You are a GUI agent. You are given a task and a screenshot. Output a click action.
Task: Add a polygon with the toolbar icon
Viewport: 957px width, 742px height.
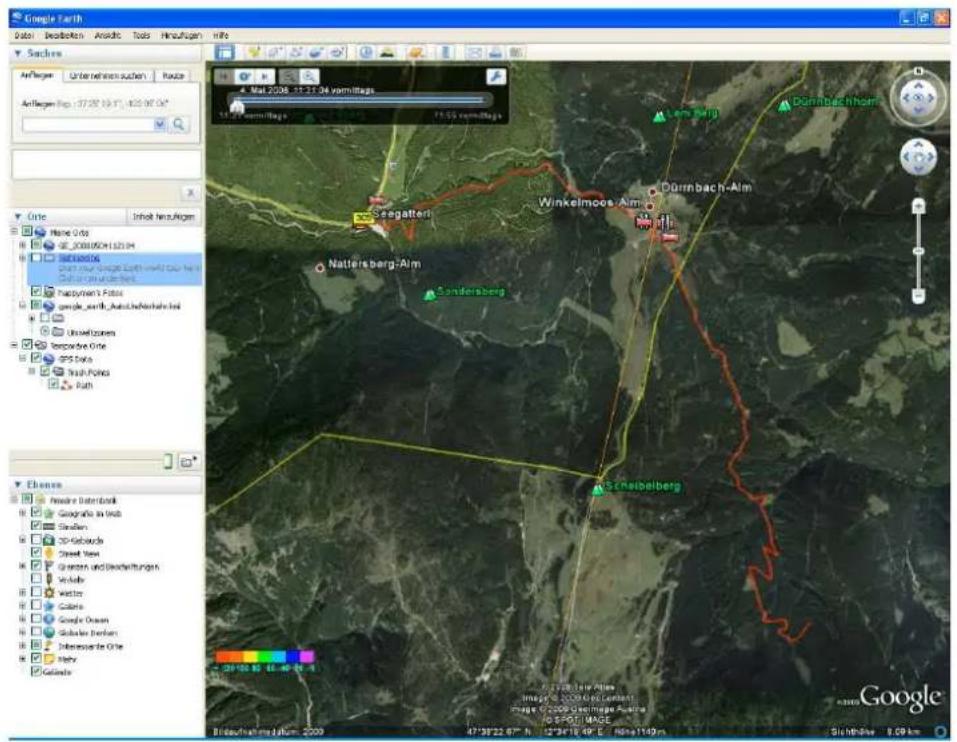(x=275, y=52)
